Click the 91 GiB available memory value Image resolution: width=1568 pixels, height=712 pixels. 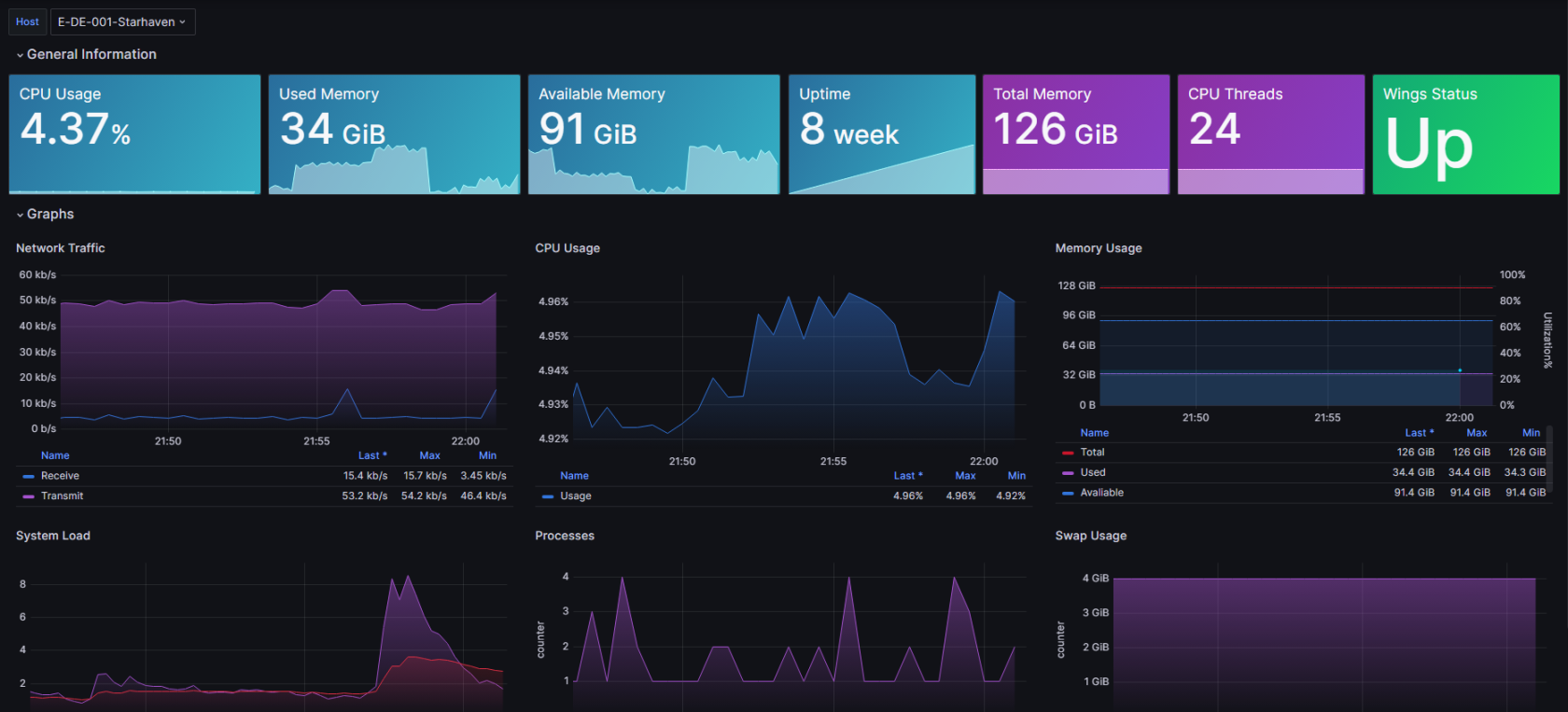(588, 130)
